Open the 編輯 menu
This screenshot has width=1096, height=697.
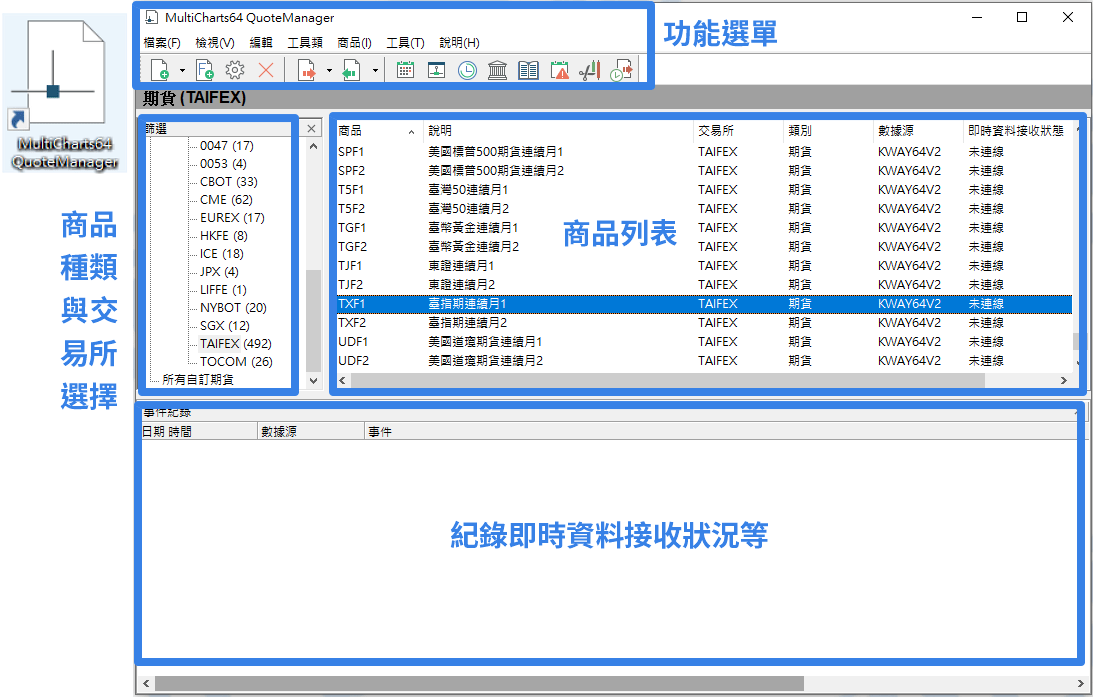[x=261, y=43]
